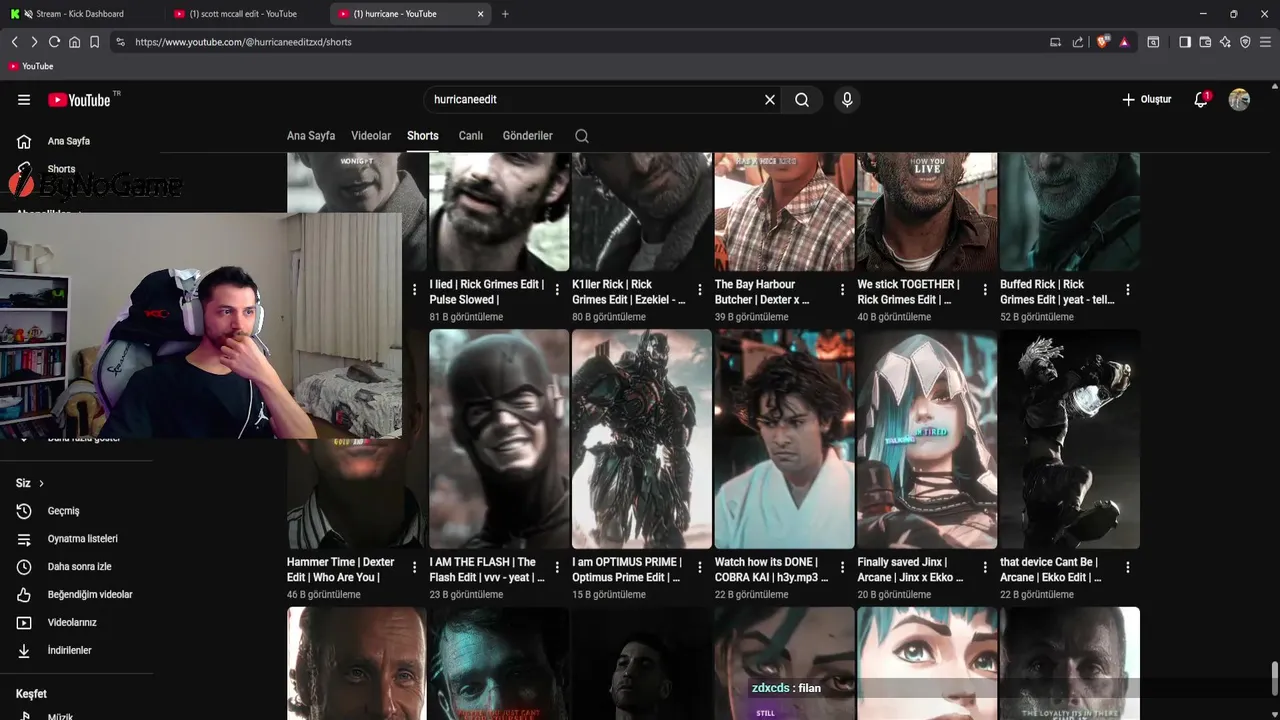The image size is (1280, 720).
Task: Open options for I AM THE FLASH short
Action: [557, 567]
